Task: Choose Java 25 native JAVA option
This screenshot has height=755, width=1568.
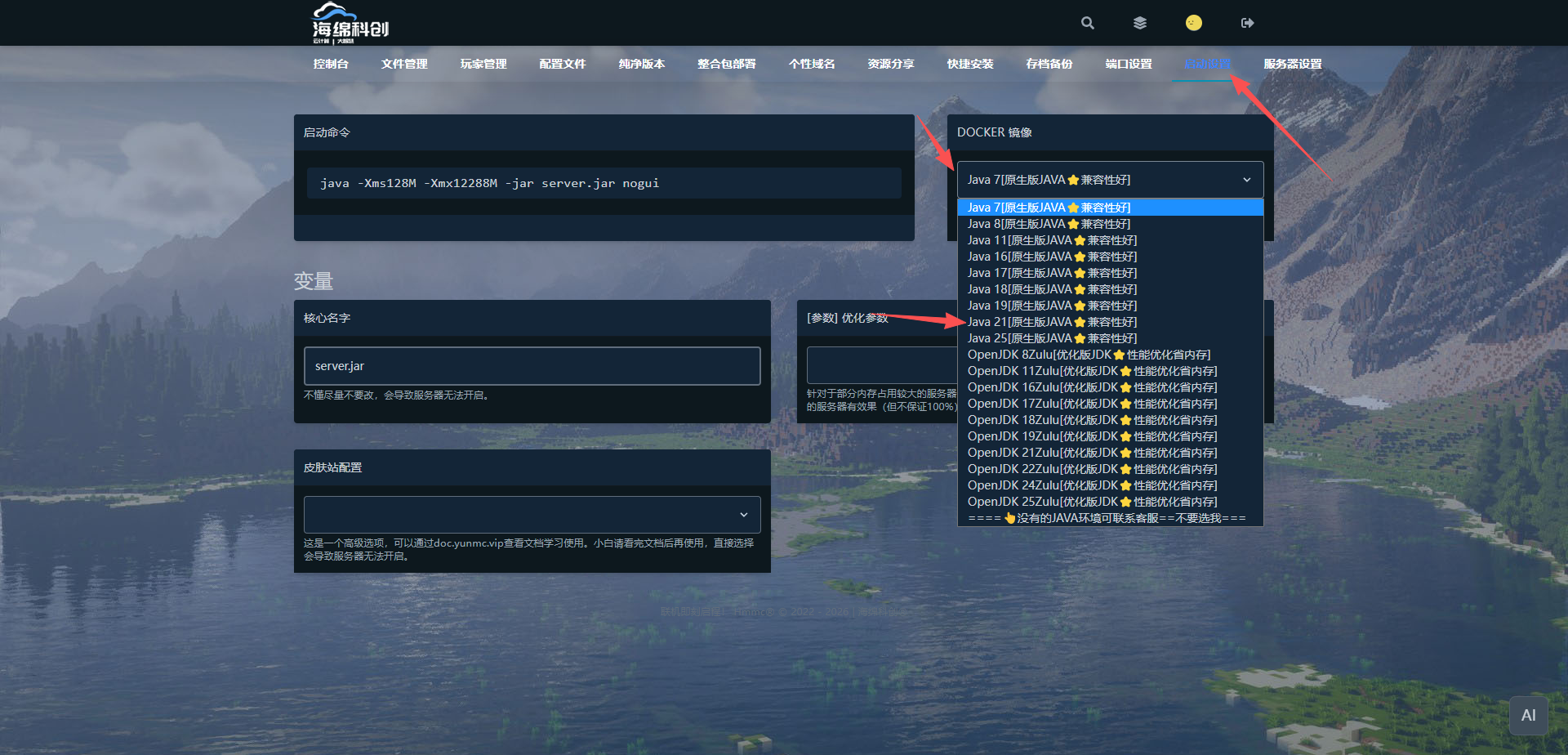Action: click(1052, 338)
